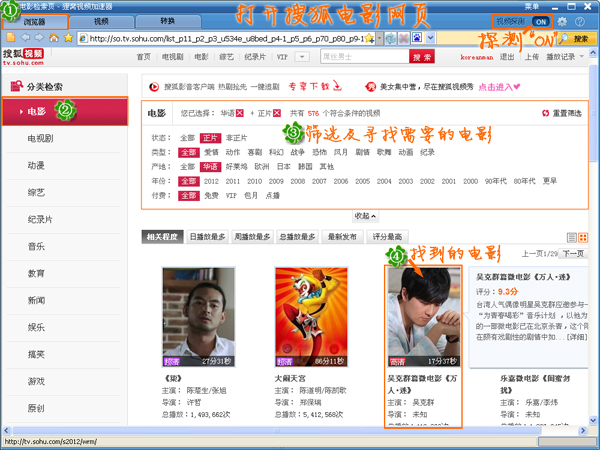This screenshot has height=450, width=600.
Task: Select 非正片 status filter
Action: 236,138
